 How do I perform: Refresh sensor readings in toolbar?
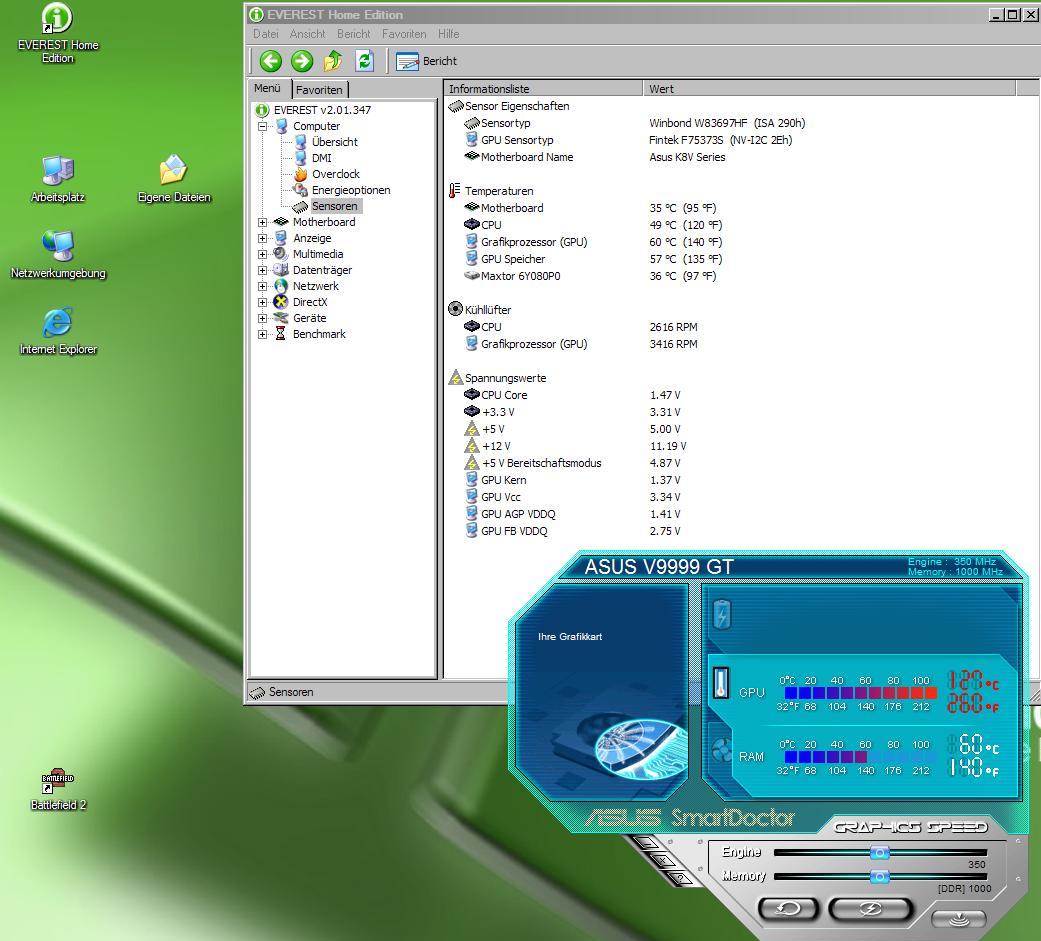pos(364,61)
